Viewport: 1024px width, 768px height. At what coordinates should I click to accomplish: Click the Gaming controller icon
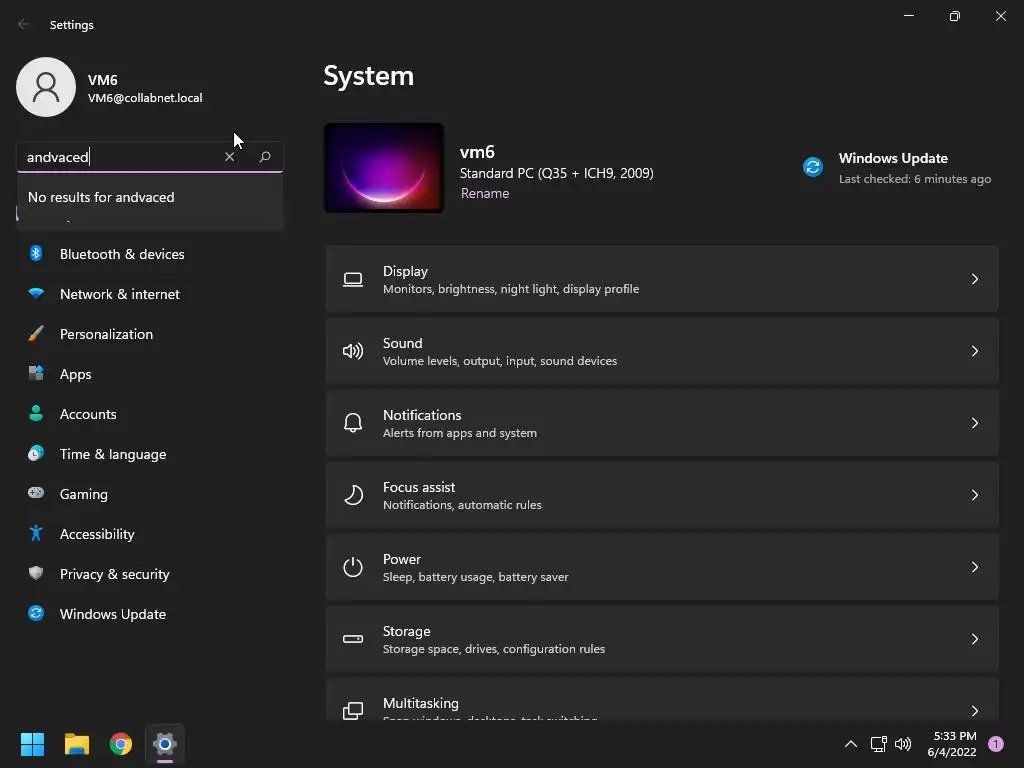coord(36,493)
